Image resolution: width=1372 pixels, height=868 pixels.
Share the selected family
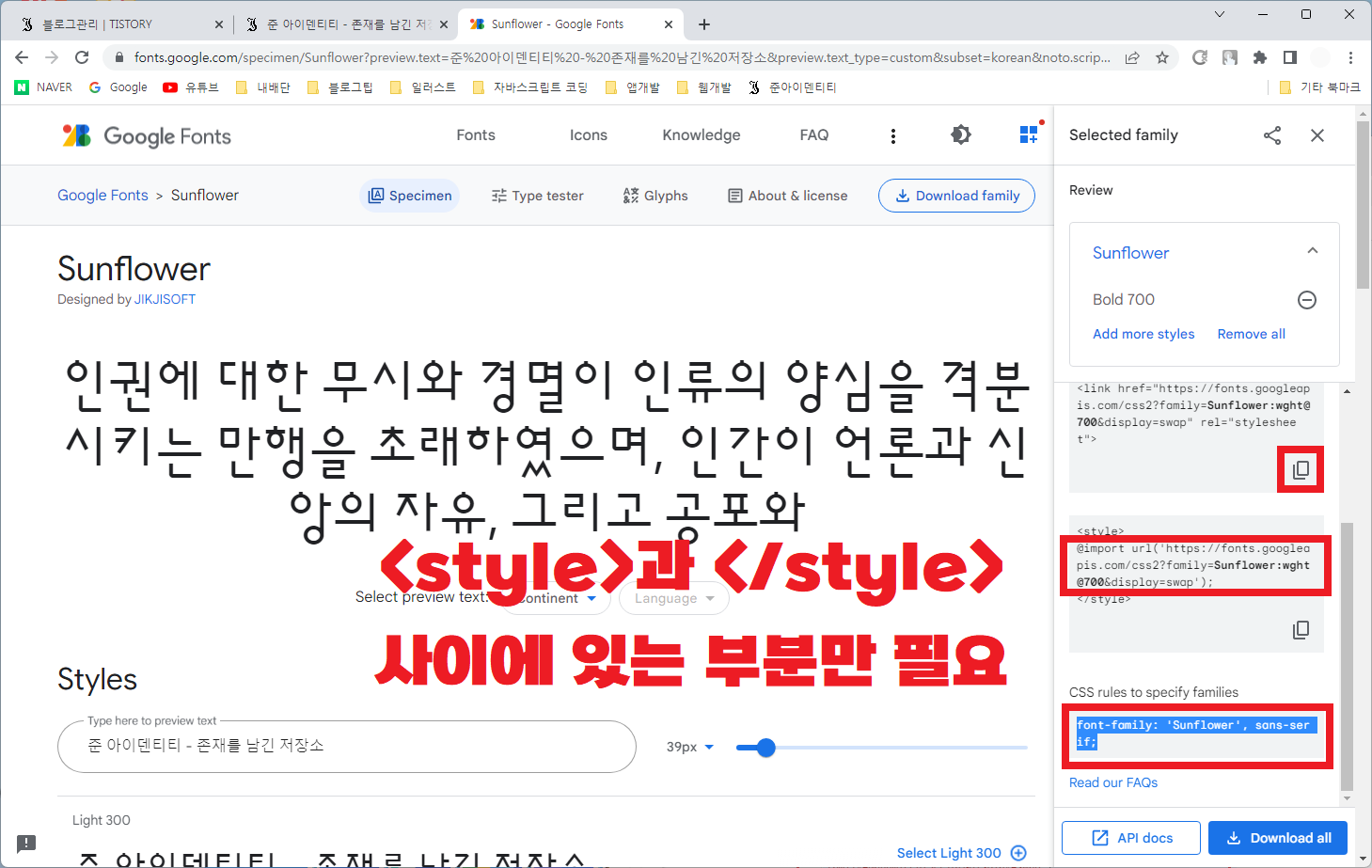click(1272, 135)
